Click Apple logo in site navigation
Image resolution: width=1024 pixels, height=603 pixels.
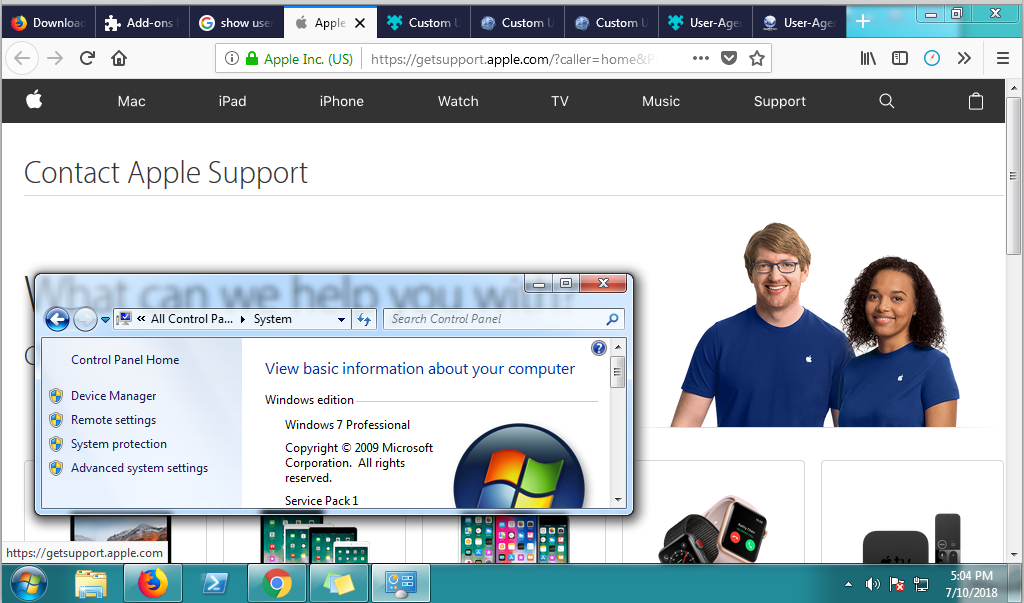coord(34,100)
